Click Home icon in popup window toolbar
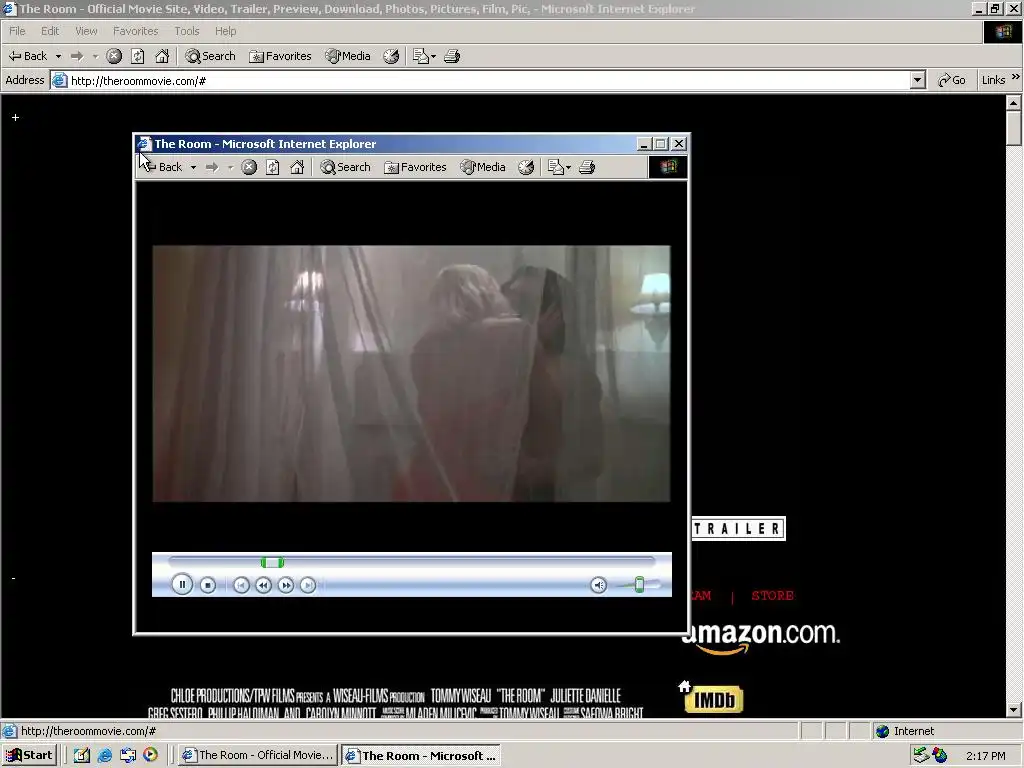Viewport: 1024px width, 768px height. (297, 167)
